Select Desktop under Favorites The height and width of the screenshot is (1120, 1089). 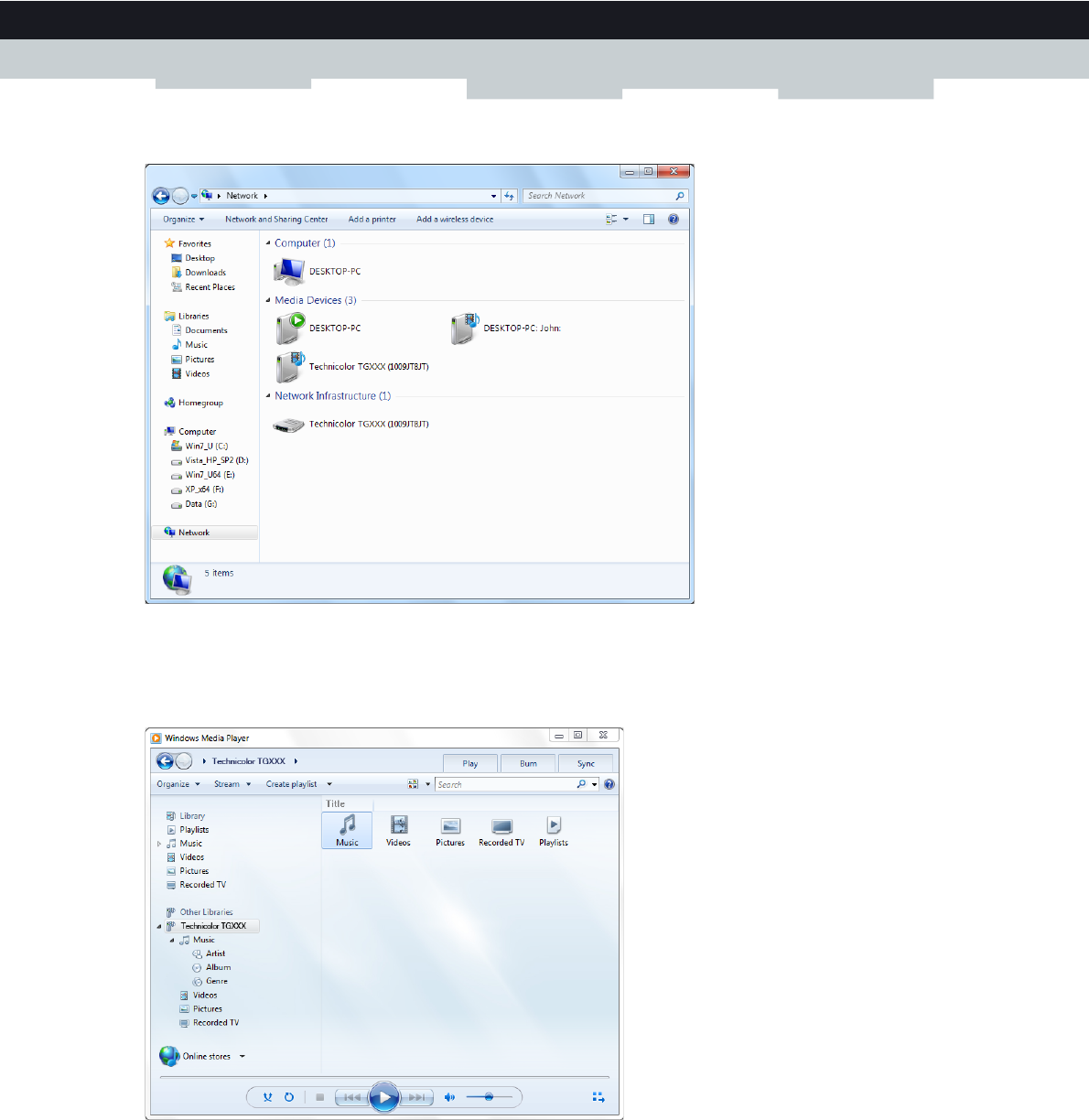pos(193,258)
